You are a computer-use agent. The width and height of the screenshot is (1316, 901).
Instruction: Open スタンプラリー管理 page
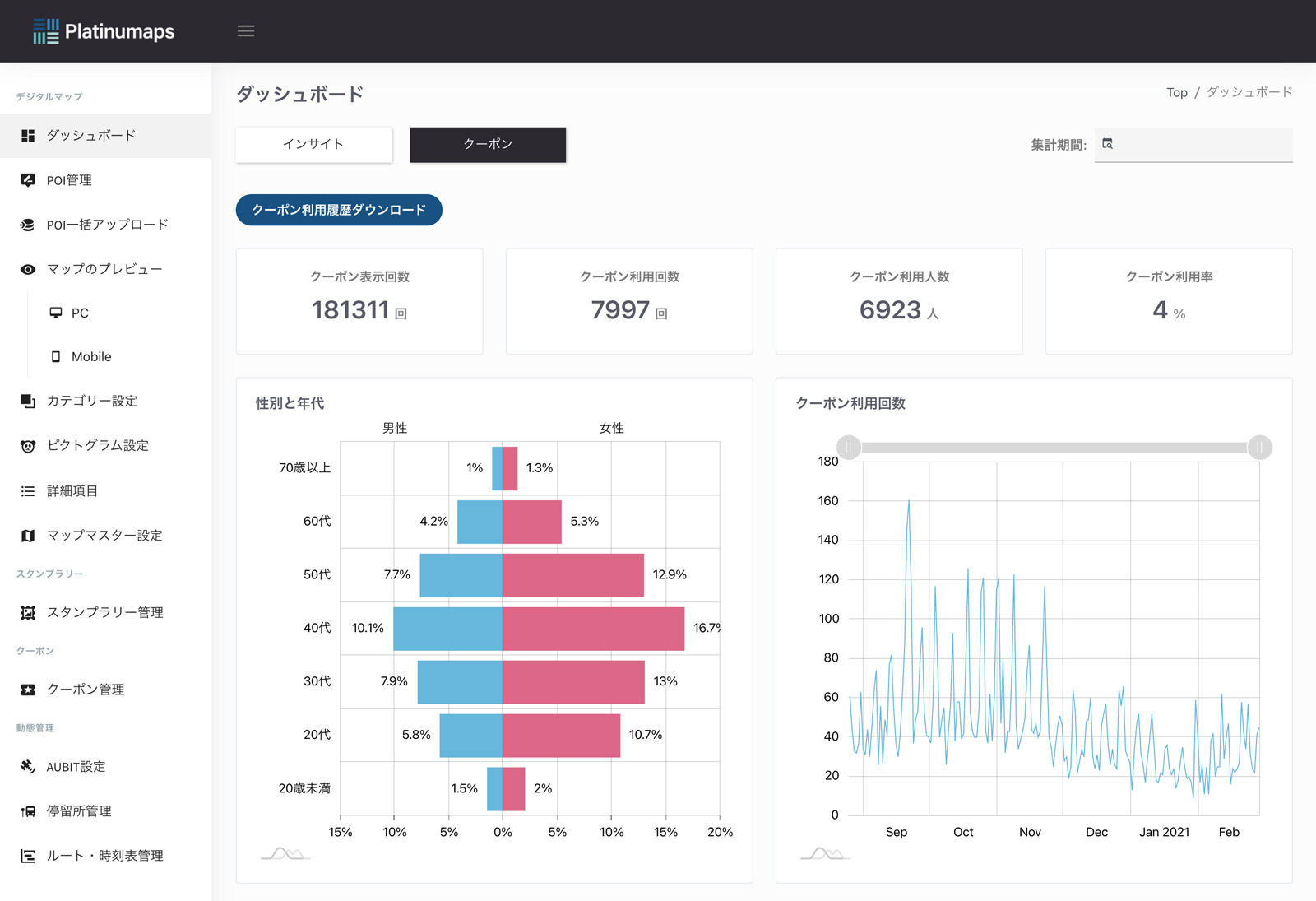[x=104, y=612]
